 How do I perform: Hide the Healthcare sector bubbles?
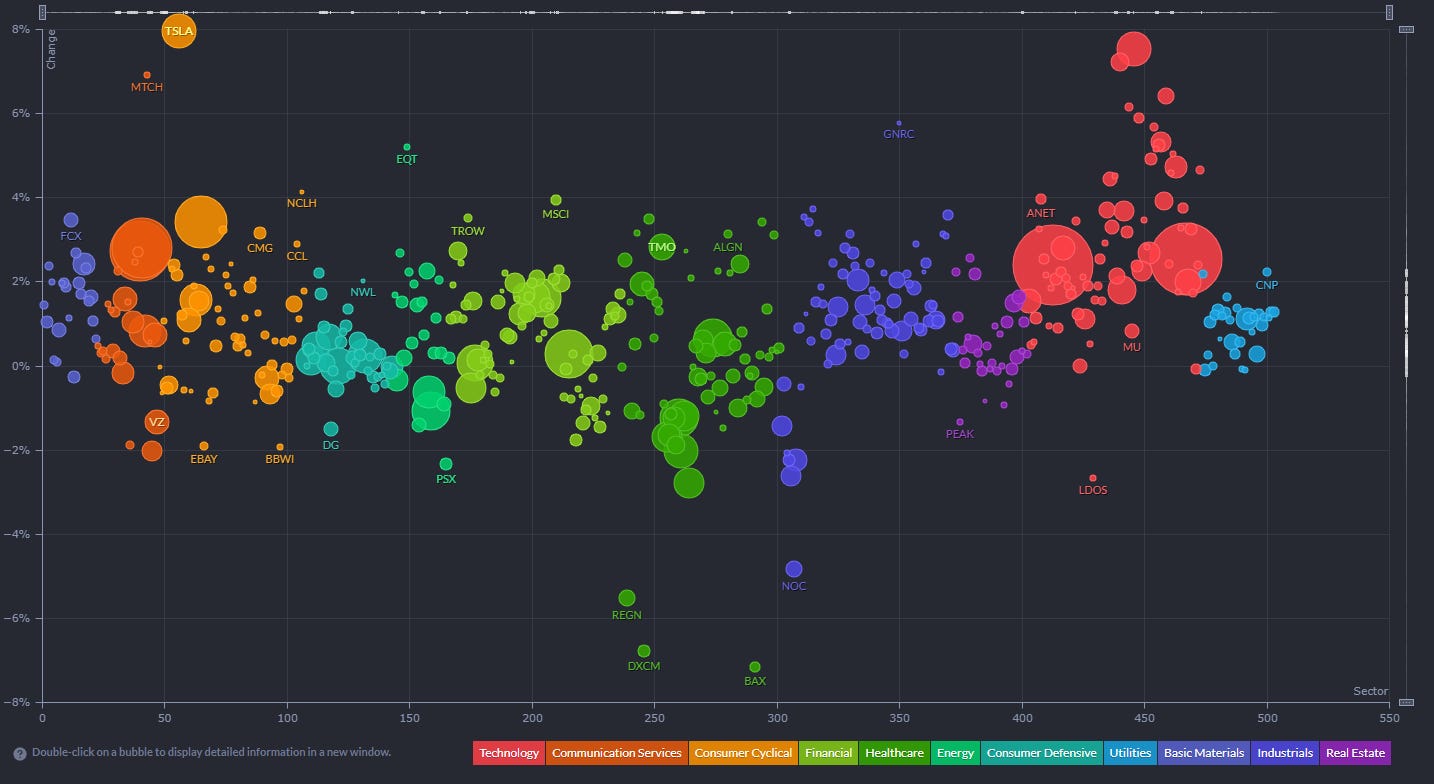(894, 753)
